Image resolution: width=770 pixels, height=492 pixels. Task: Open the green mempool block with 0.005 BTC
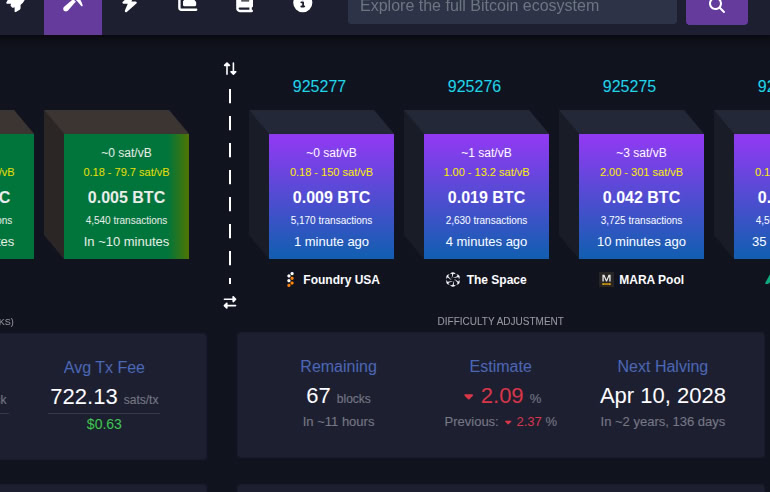pos(126,196)
